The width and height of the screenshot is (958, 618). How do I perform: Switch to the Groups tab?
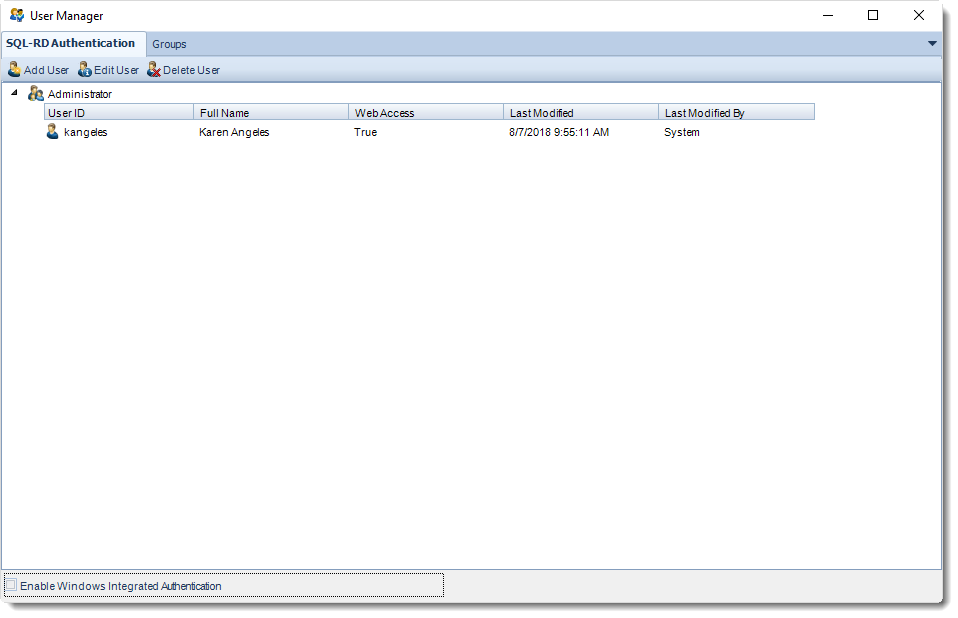pos(169,44)
